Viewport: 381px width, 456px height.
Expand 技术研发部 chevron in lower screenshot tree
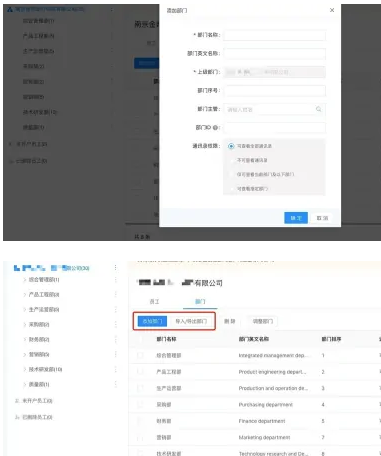pyautogui.click(x=24, y=369)
